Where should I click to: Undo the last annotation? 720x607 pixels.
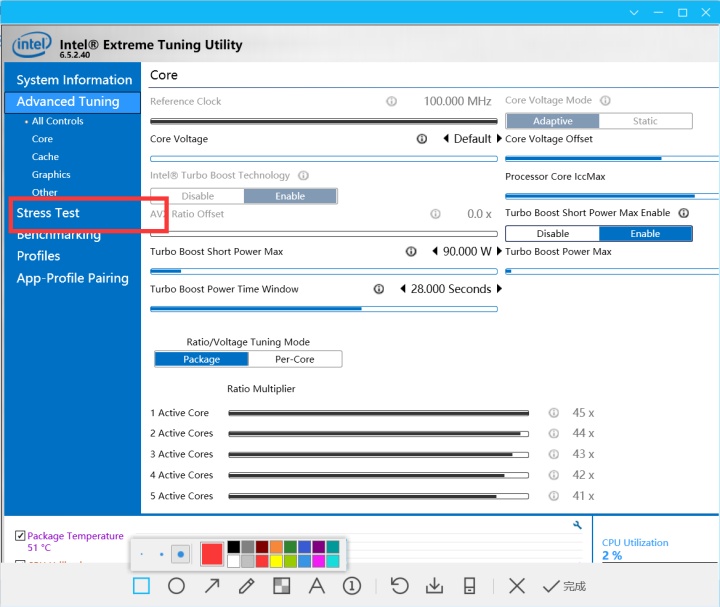click(x=399, y=586)
